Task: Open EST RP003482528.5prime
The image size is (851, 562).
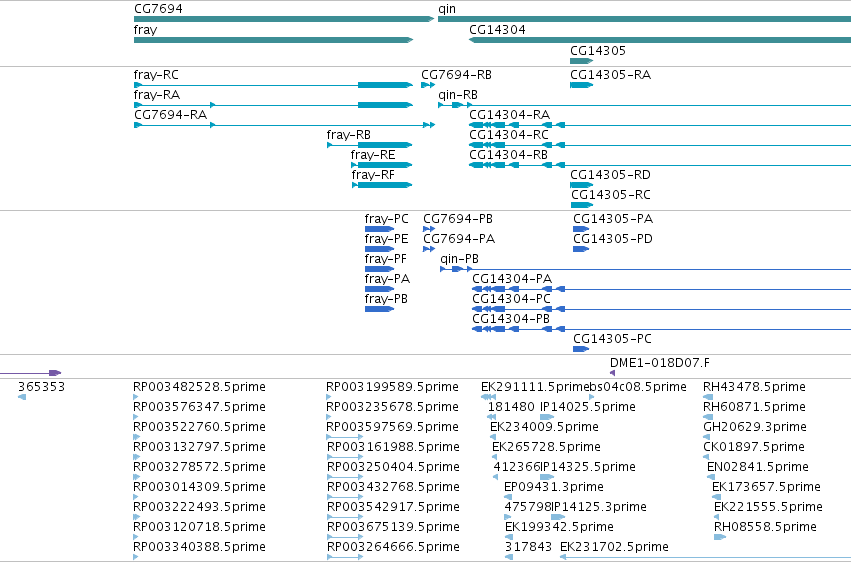Action: pyautogui.click(x=200, y=387)
